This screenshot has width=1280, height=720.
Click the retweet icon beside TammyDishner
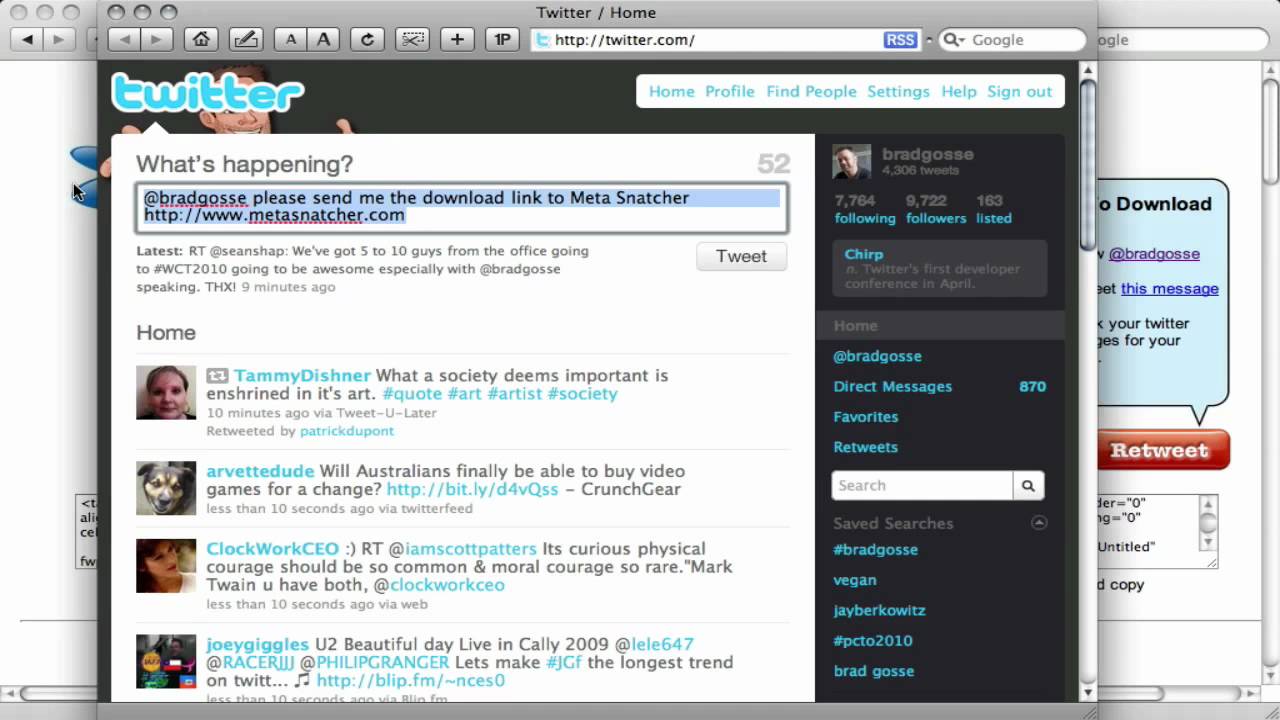point(217,376)
